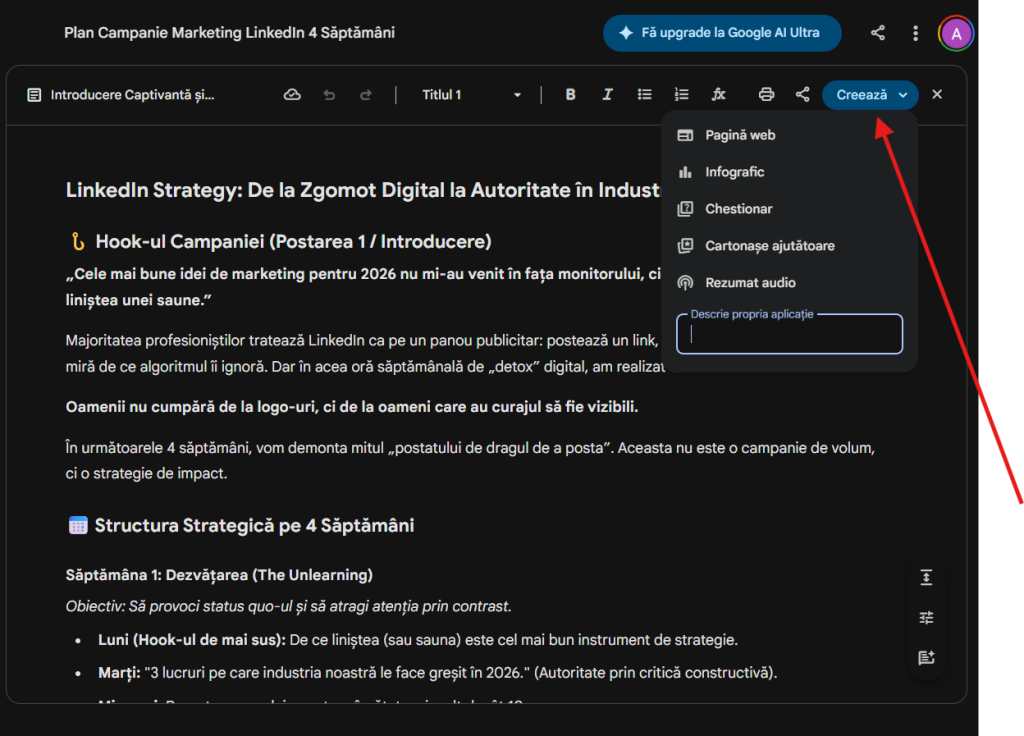The height and width of the screenshot is (736, 1024).
Task: Click the paragraph starting Majoritatea profesioniștilor
Action: [x=363, y=353]
